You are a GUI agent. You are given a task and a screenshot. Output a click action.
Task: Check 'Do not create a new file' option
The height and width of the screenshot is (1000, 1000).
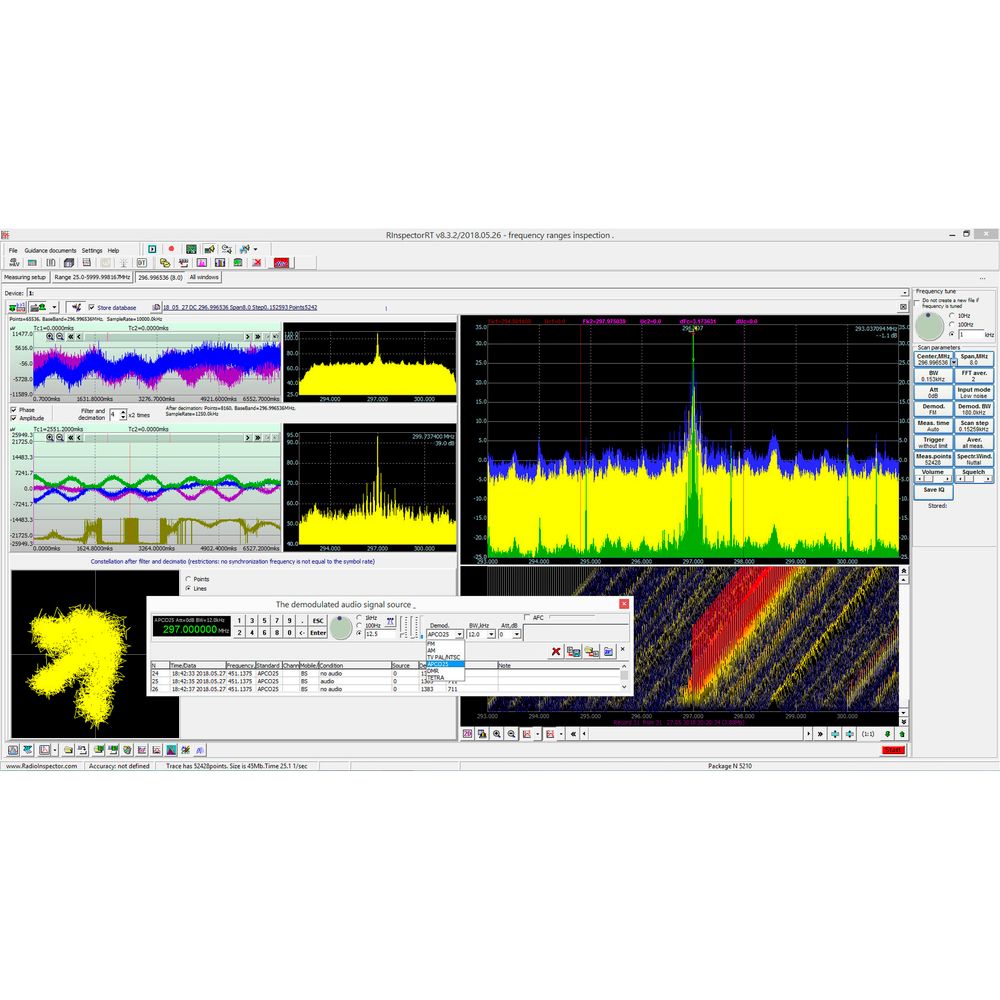click(917, 303)
